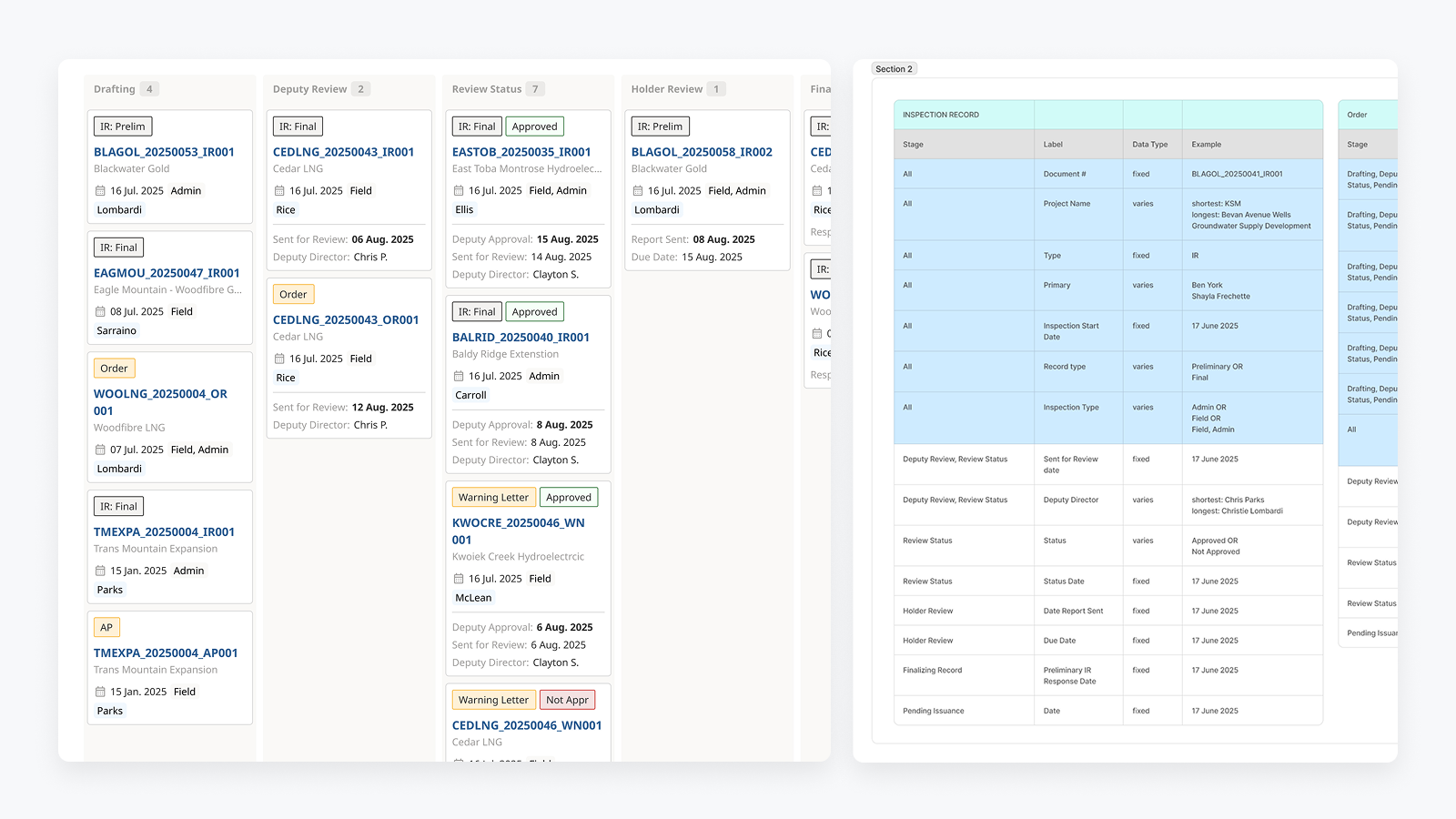Click calendar icon on BLAGOL_20250058_IR002 card
The image size is (1456, 819).
point(638,191)
